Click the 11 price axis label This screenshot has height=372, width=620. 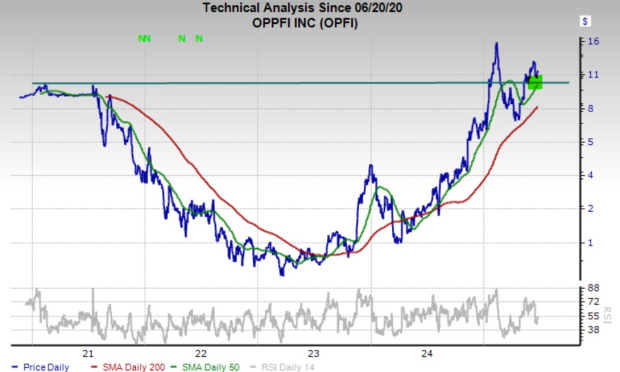pos(593,75)
